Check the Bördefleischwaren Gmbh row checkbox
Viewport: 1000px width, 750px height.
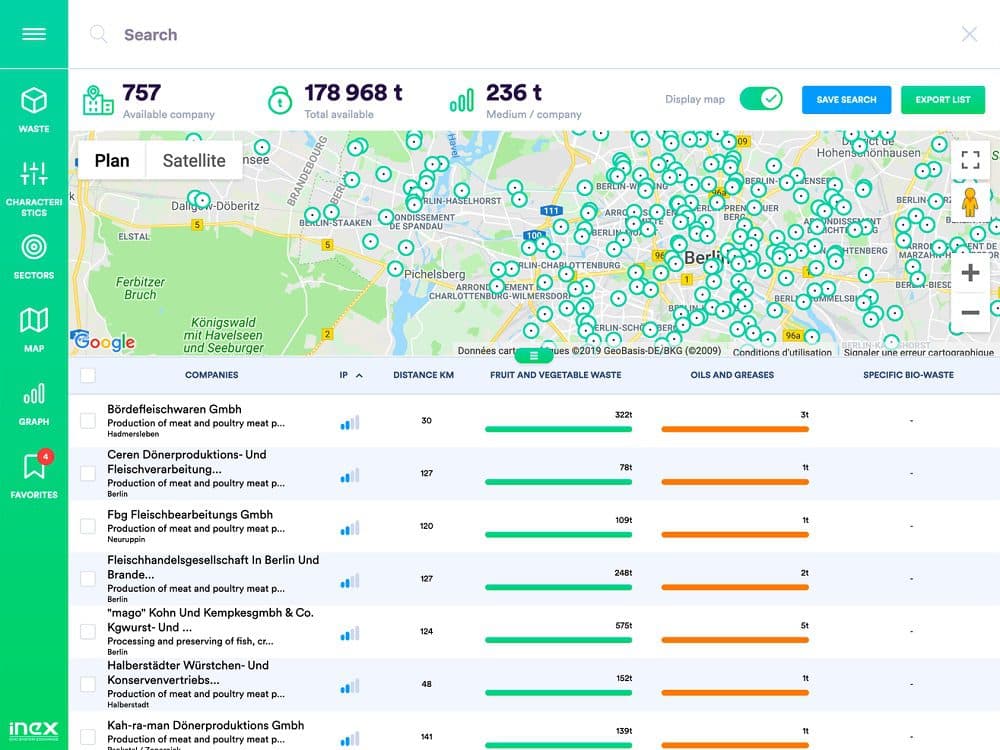tap(88, 421)
